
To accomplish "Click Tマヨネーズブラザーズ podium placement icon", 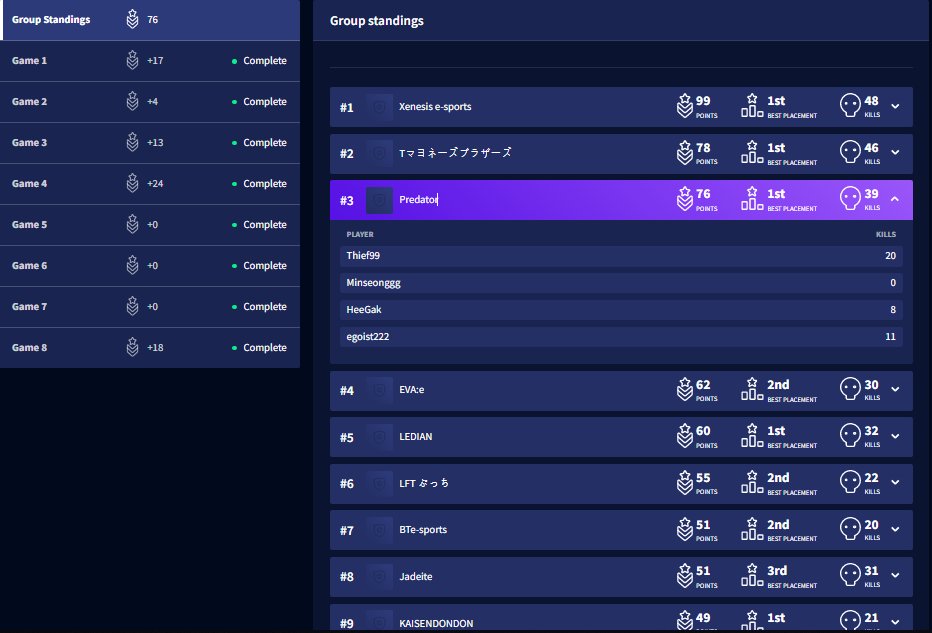I will [x=752, y=152].
